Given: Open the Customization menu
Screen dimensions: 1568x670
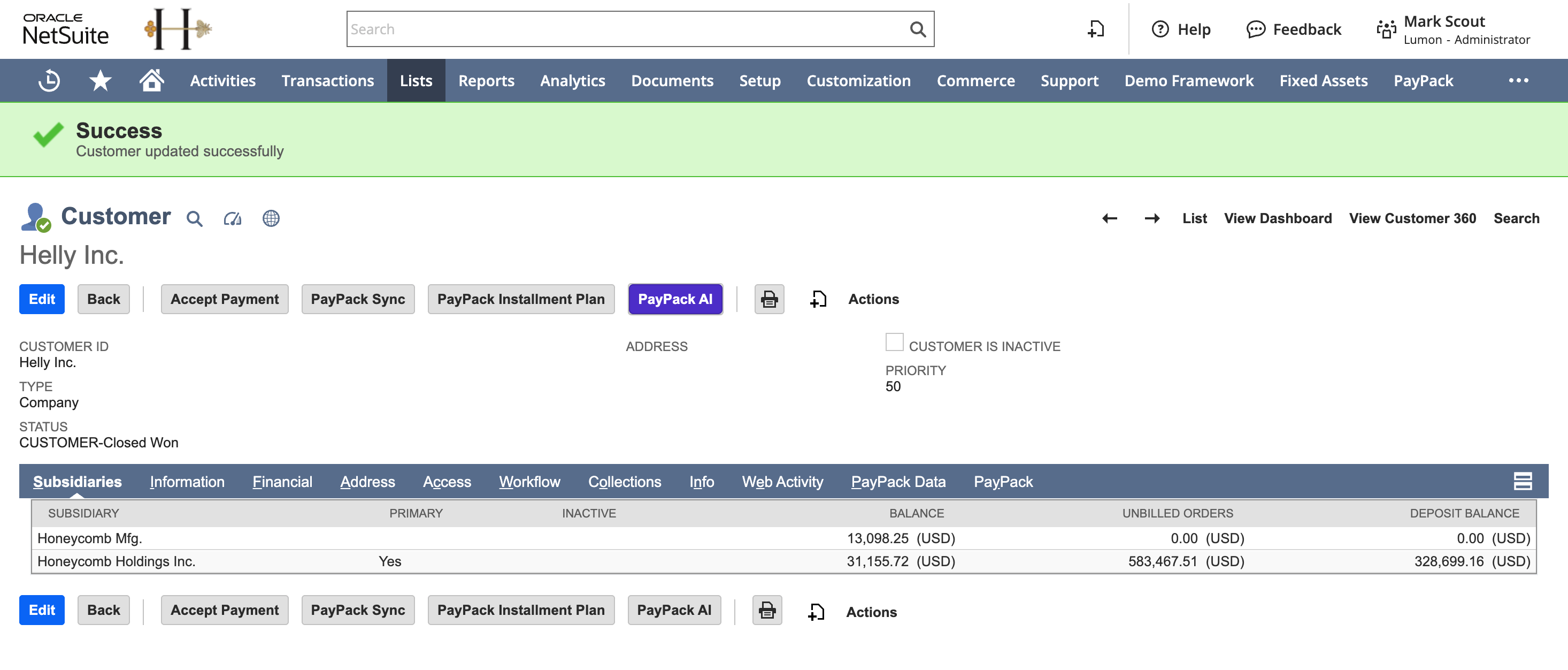Looking at the screenshot, I should [858, 80].
